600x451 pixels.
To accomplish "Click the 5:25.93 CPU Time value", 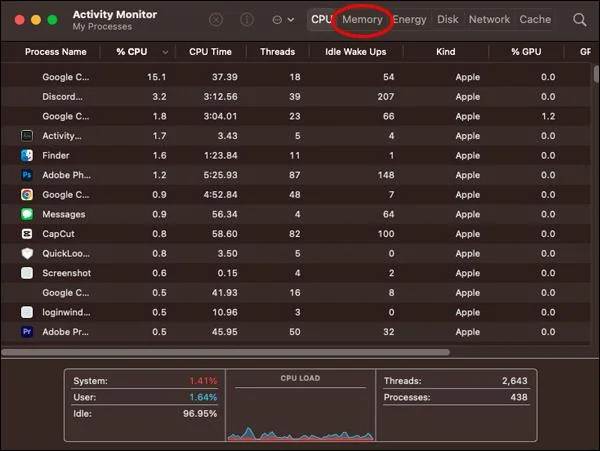I will tap(220, 175).
